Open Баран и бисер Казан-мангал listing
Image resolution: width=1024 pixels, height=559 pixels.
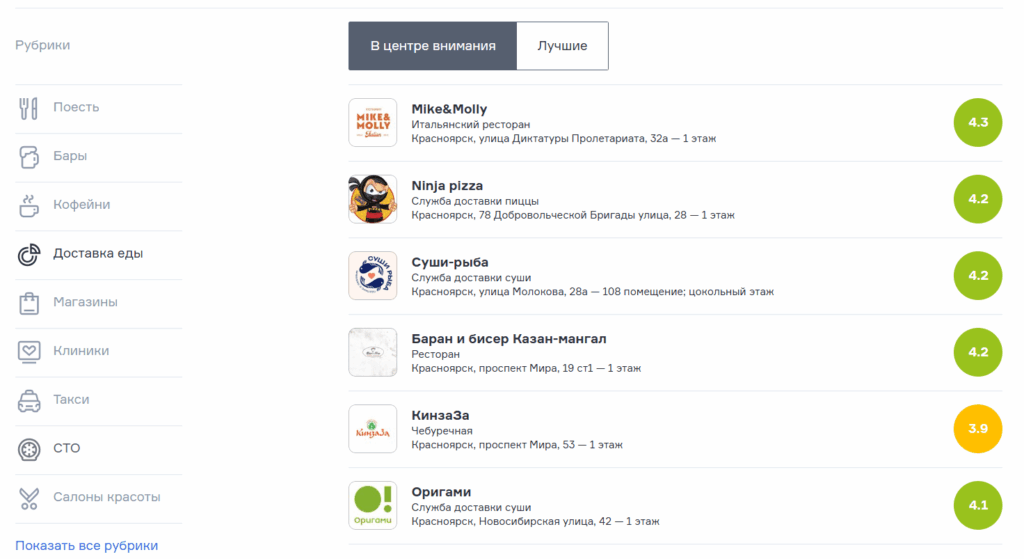[509, 339]
